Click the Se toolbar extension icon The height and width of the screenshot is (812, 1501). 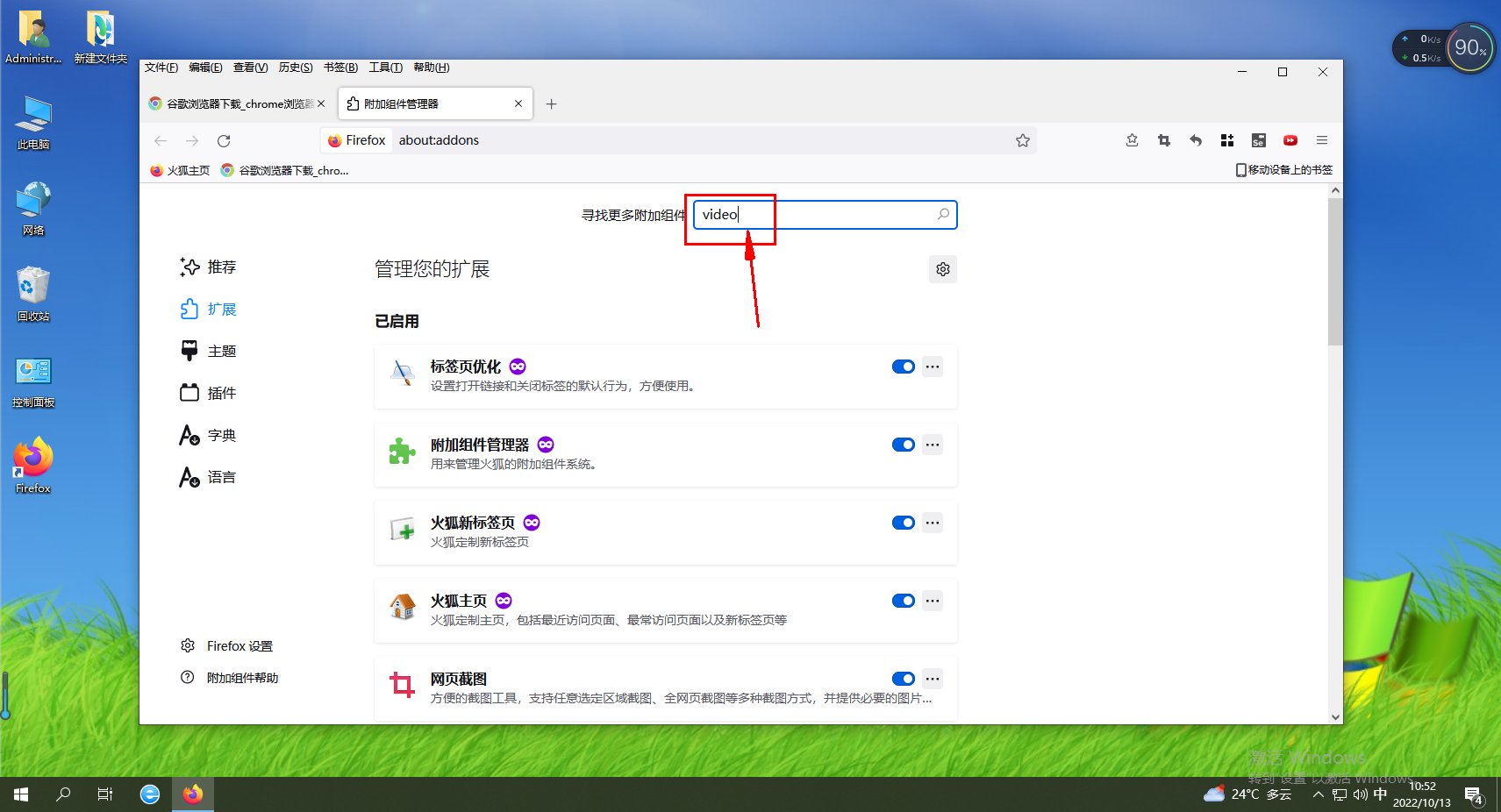pyautogui.click(x=1259, y=140)
